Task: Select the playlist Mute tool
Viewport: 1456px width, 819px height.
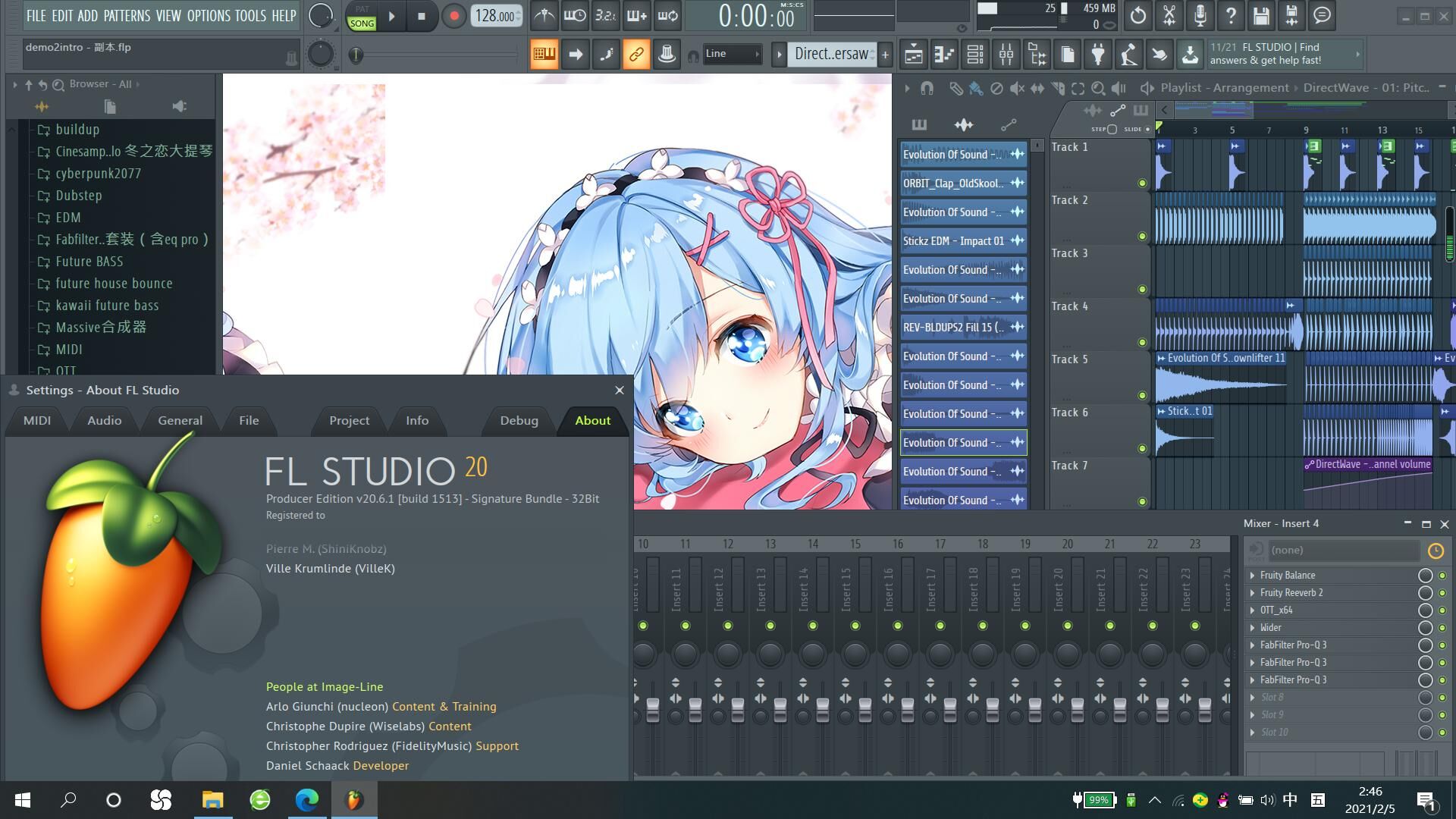Action: (x=1017, y=89)
